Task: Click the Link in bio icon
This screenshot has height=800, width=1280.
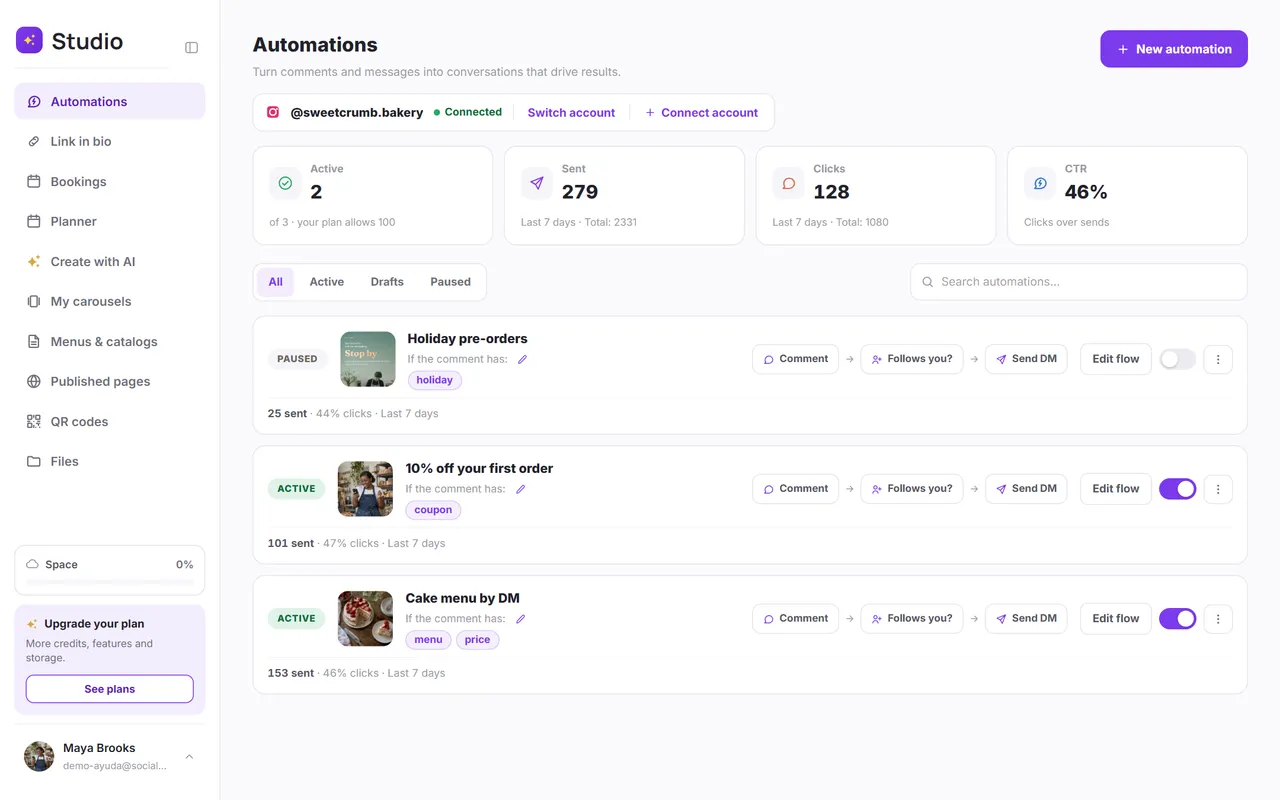Action: coord(34,141)
